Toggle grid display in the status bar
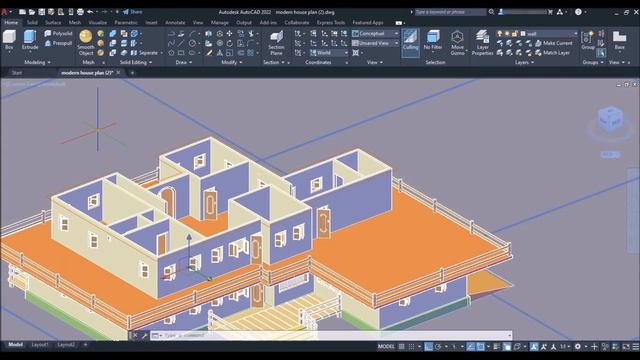640x360 pixels. point(402,347)
